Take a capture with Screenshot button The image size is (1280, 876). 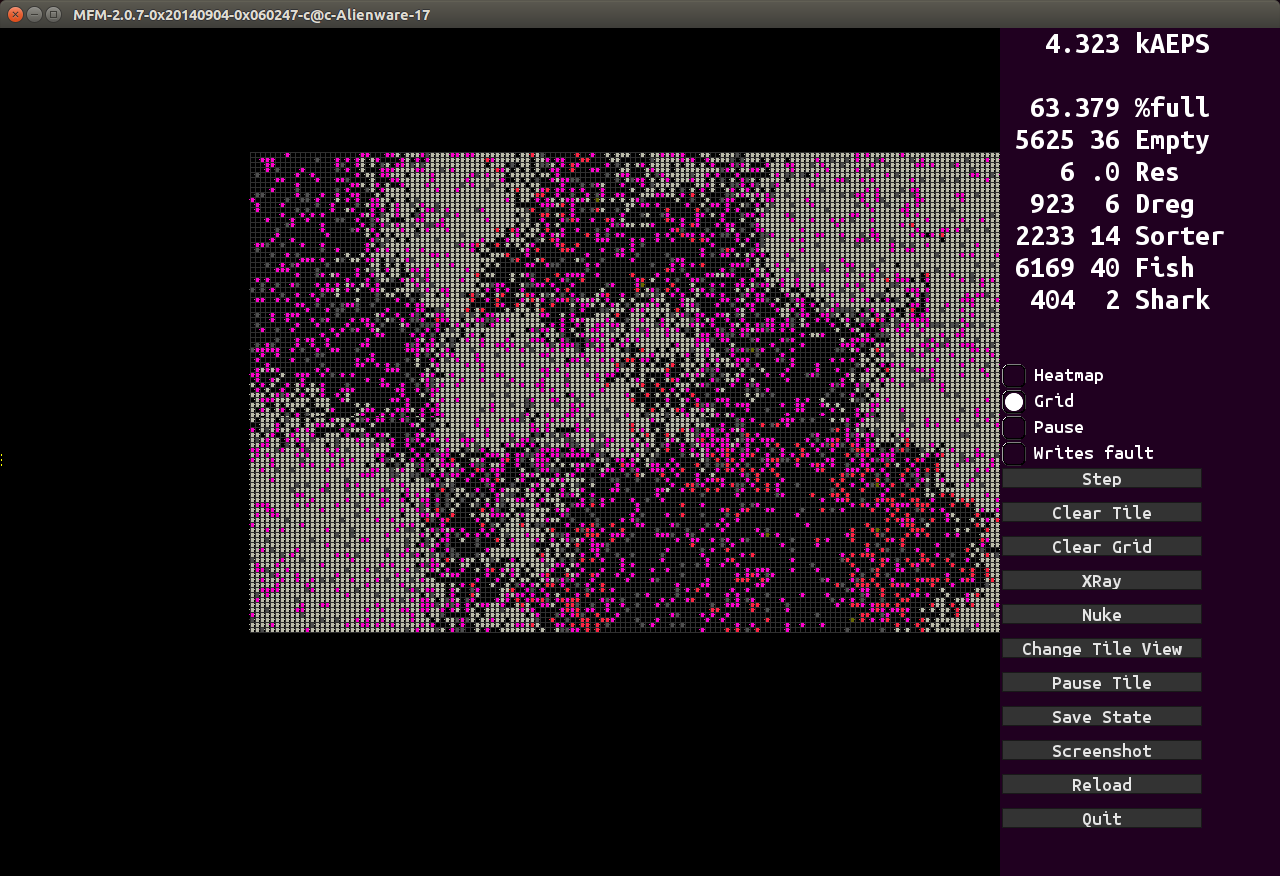click(x=1101, y=751)
